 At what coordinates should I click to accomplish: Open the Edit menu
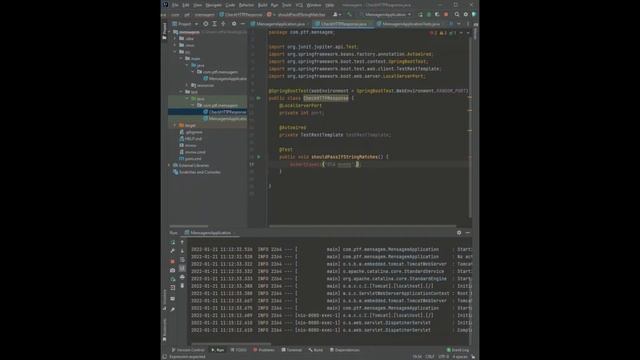(186, 5)
